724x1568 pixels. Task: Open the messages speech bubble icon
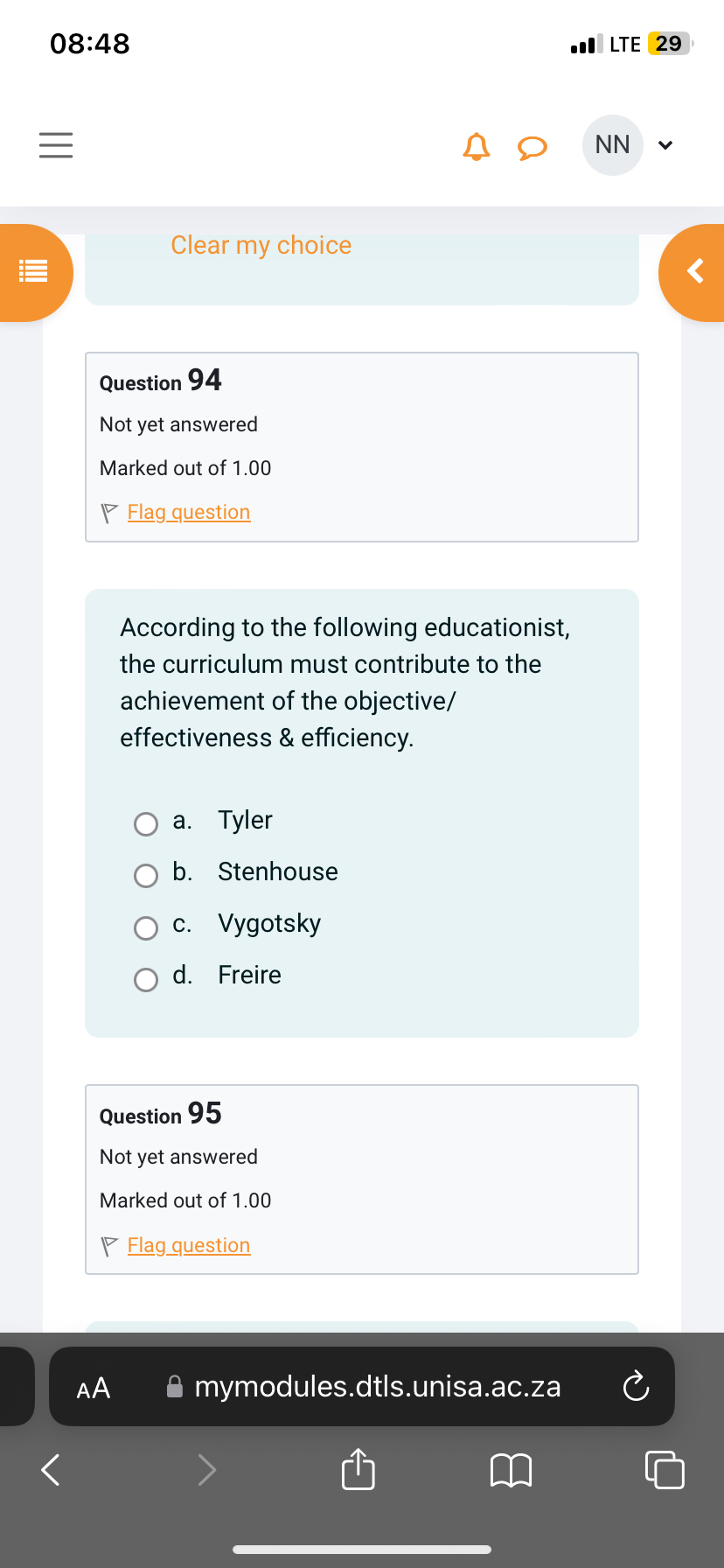(533, 148)
